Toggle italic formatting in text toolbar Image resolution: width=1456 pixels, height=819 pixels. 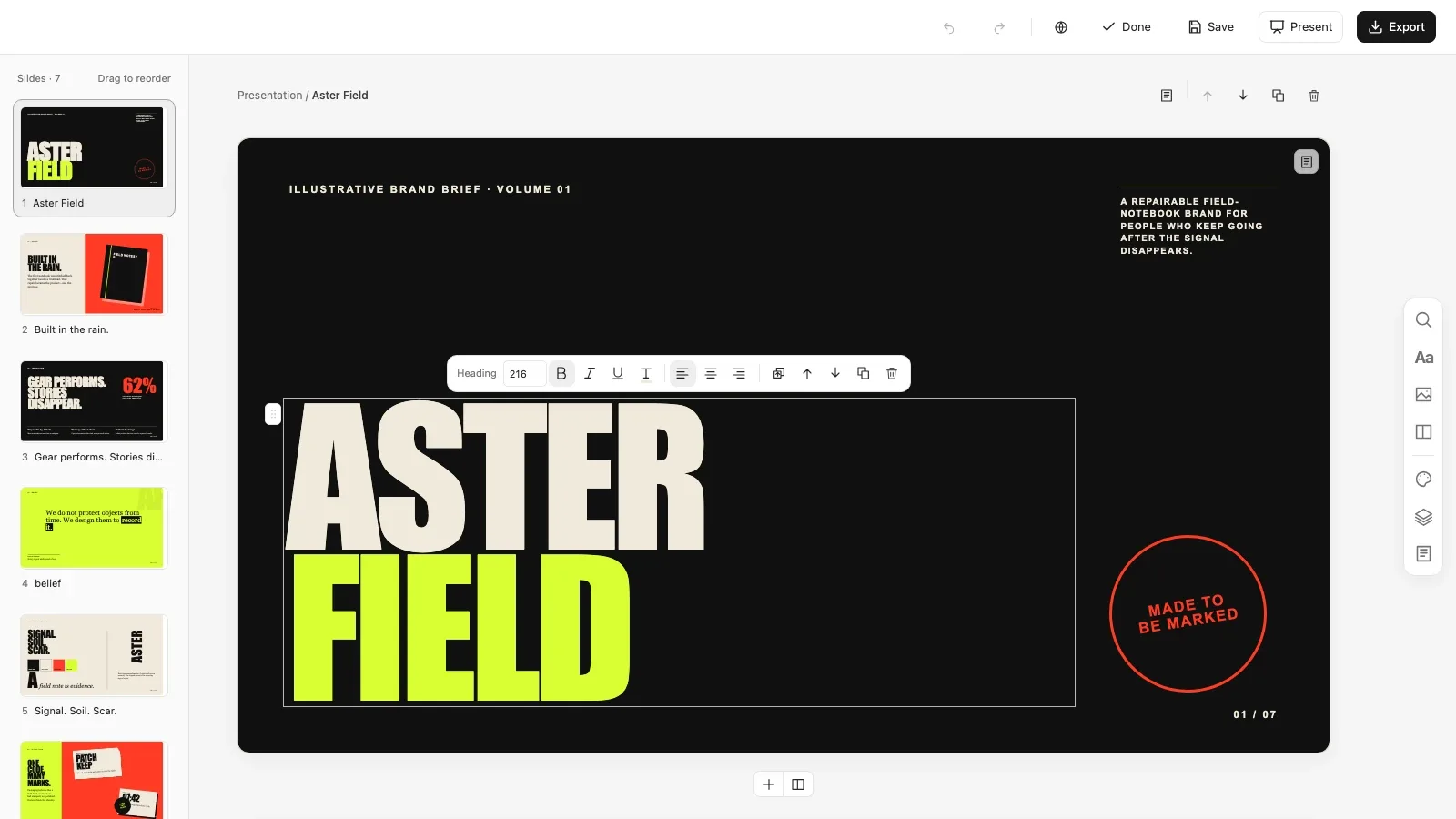pyautogui.click(x=590, y=374)
